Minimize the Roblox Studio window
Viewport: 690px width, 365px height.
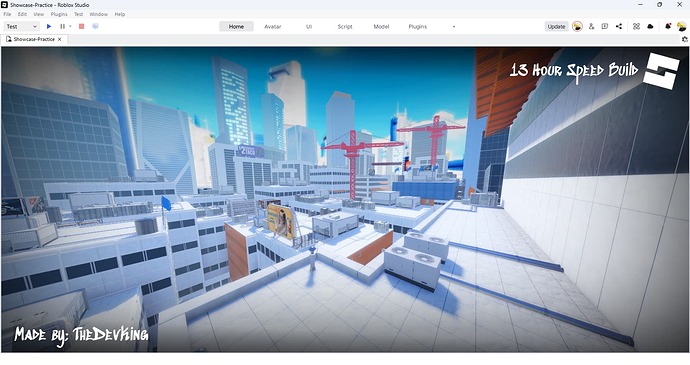pos(639,4)
